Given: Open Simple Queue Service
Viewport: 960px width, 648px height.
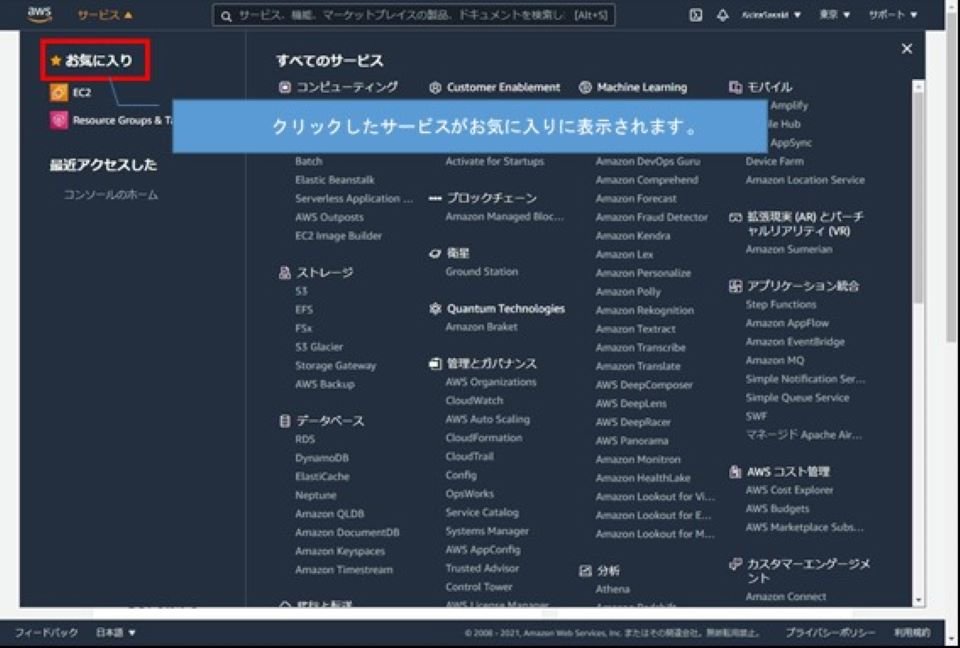Looking at the screenshot, I should point(797,397).
